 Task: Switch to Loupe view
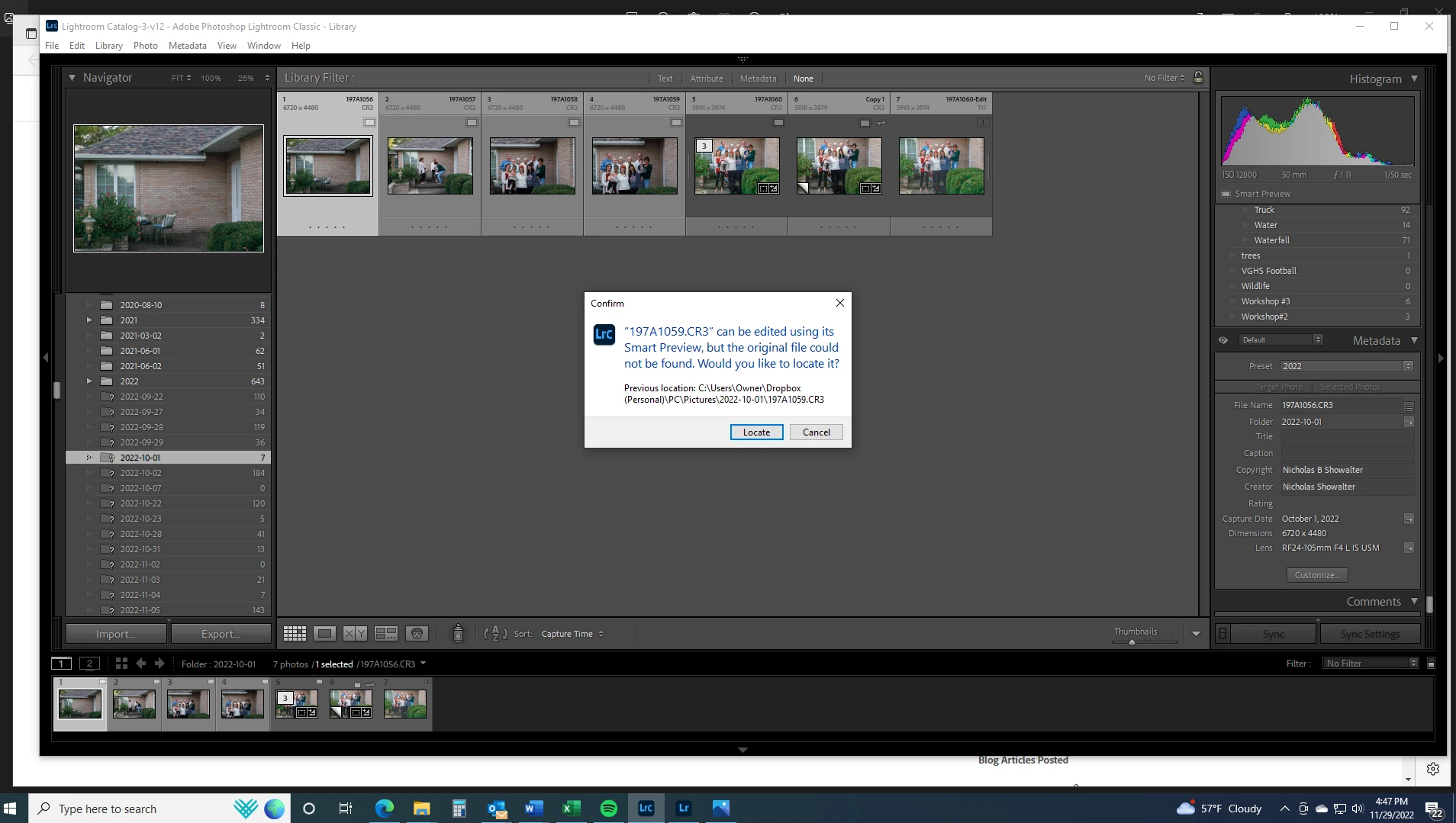(325, 634)
